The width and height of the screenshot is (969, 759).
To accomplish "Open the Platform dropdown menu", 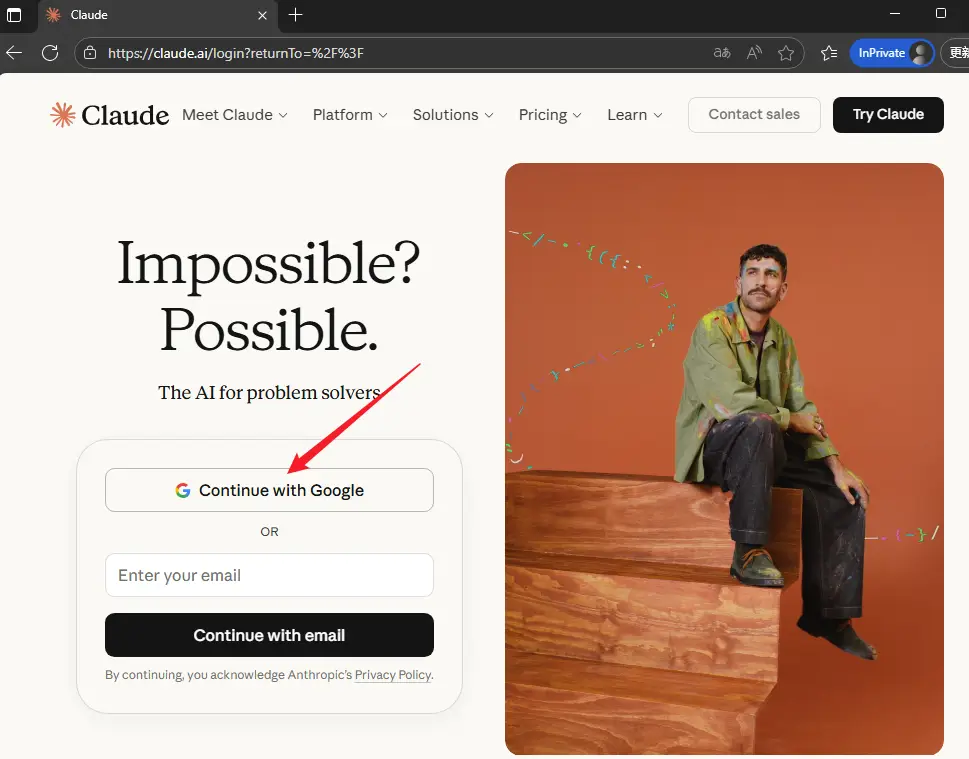I will pos(349,115).
